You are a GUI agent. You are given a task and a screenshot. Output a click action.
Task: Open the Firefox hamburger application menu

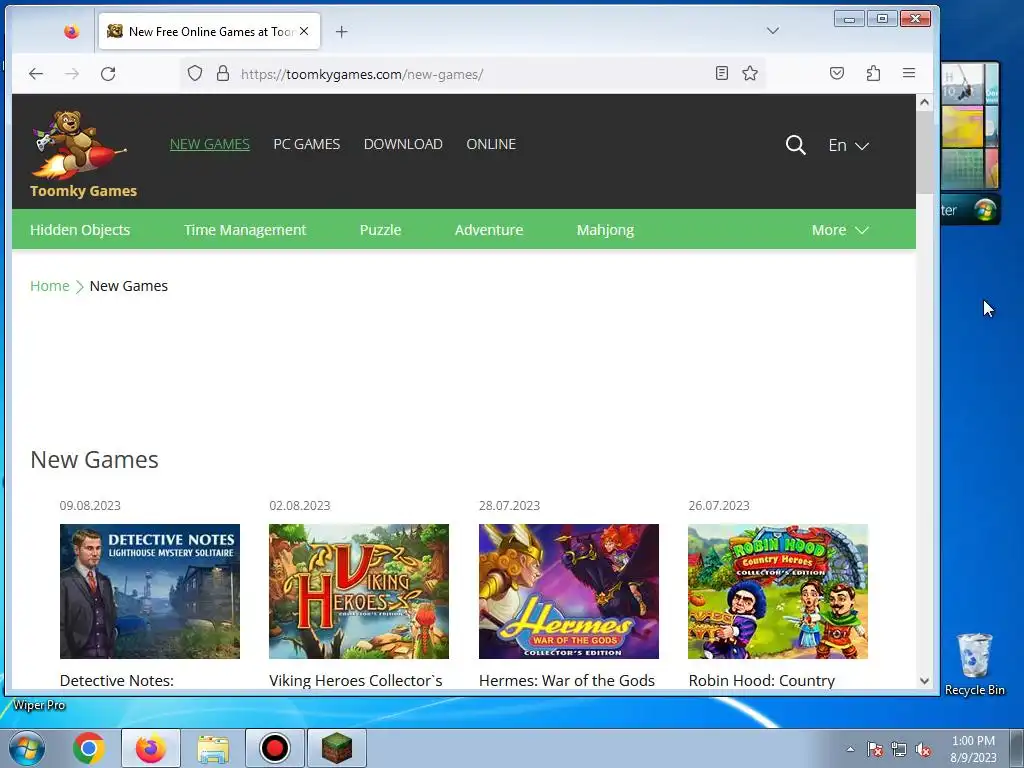click(908, 73)
